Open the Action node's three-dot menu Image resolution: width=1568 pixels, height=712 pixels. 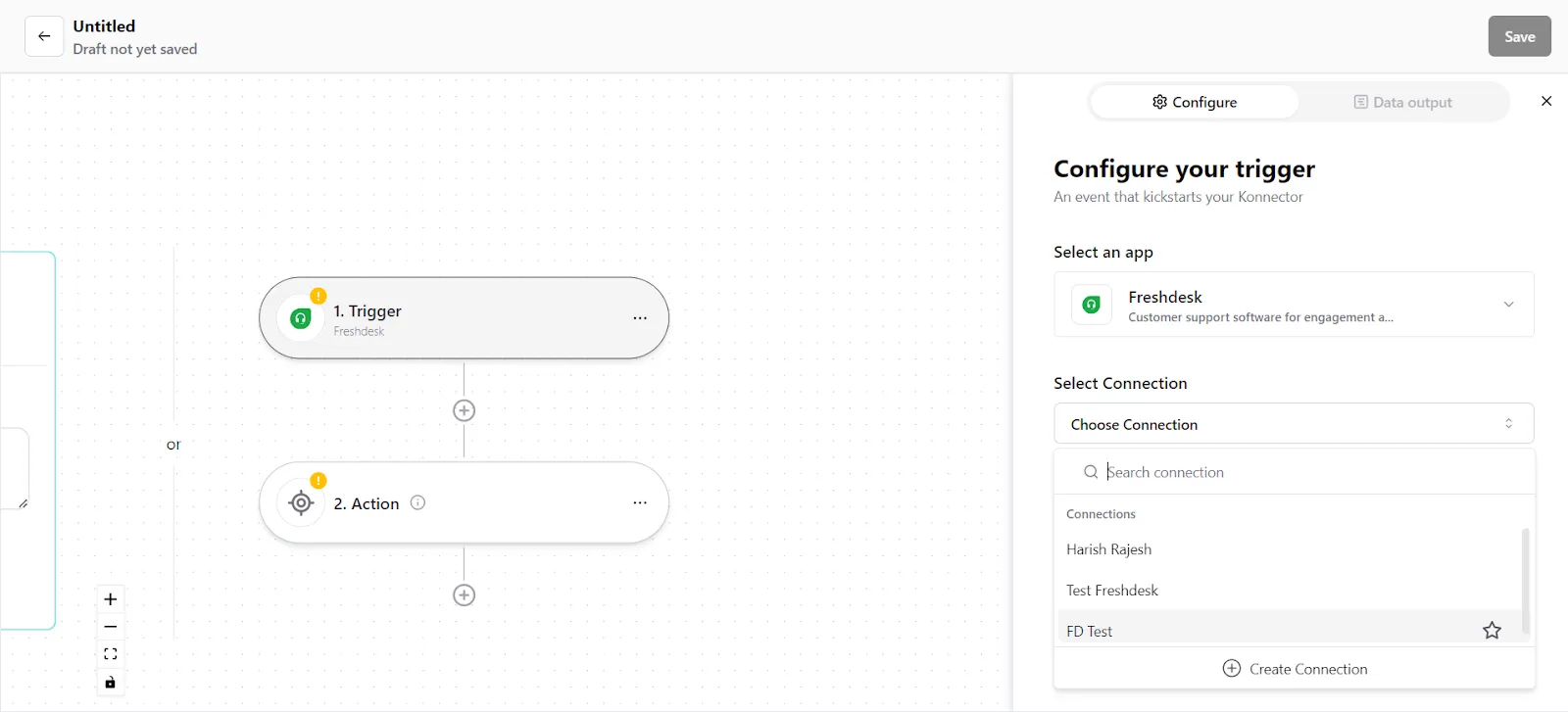tap(640, 502)
